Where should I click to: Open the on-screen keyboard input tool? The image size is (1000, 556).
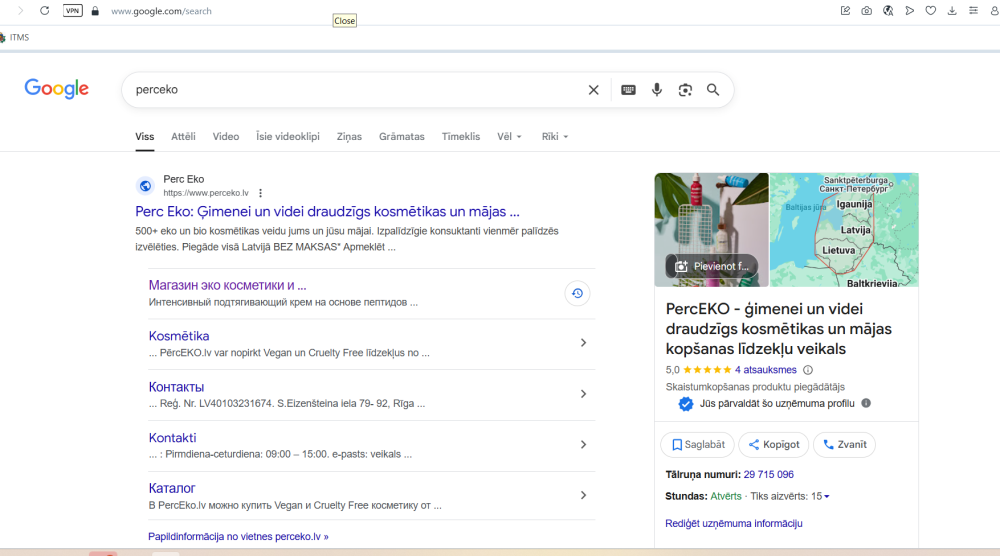(x=628, y=90)
